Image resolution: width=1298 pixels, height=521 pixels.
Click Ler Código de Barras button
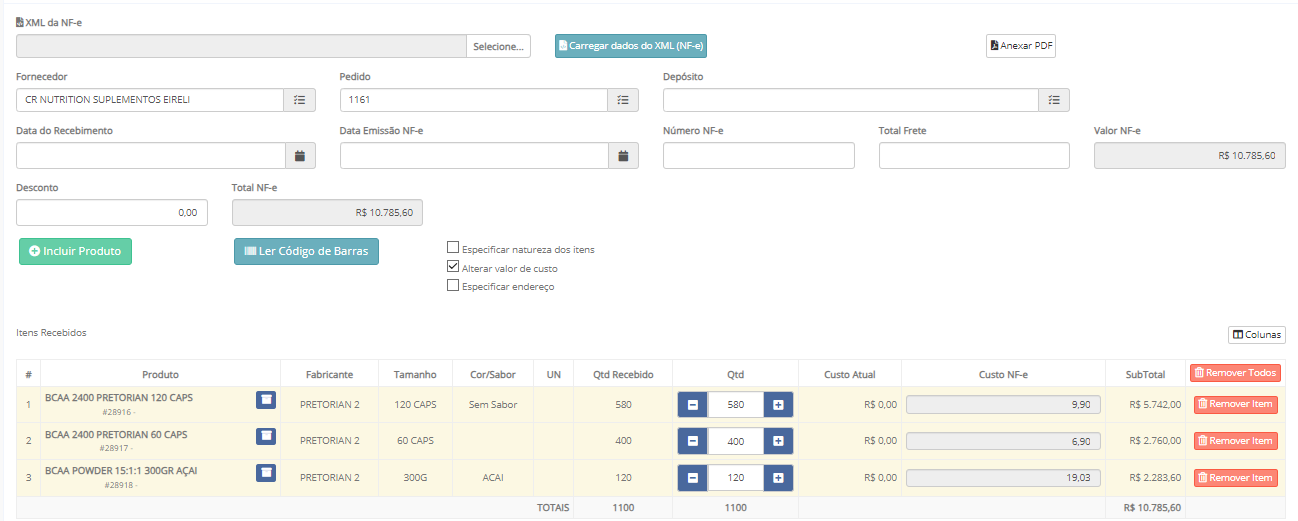point(306,251)
